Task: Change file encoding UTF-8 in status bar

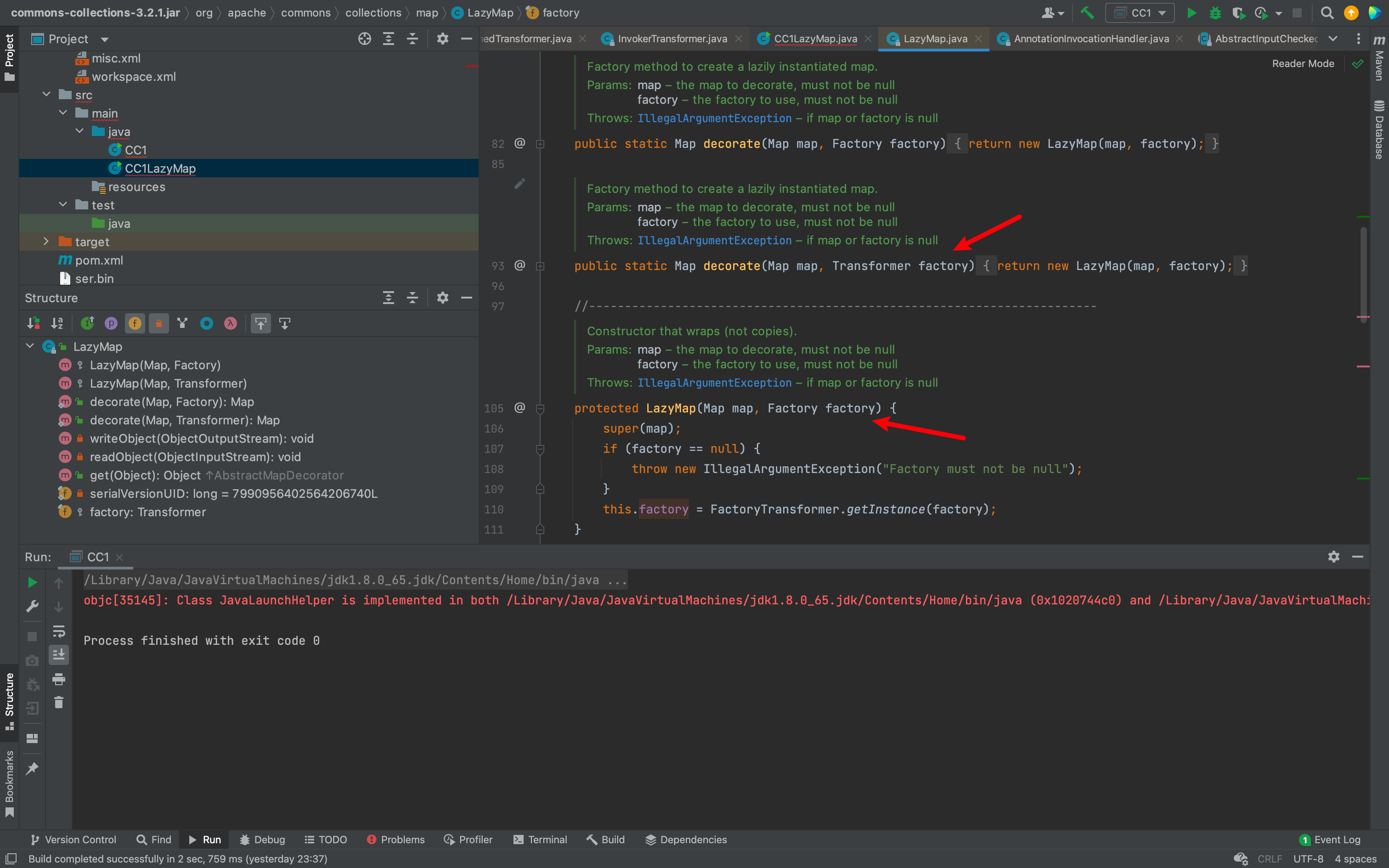Action: point(1308,859)
